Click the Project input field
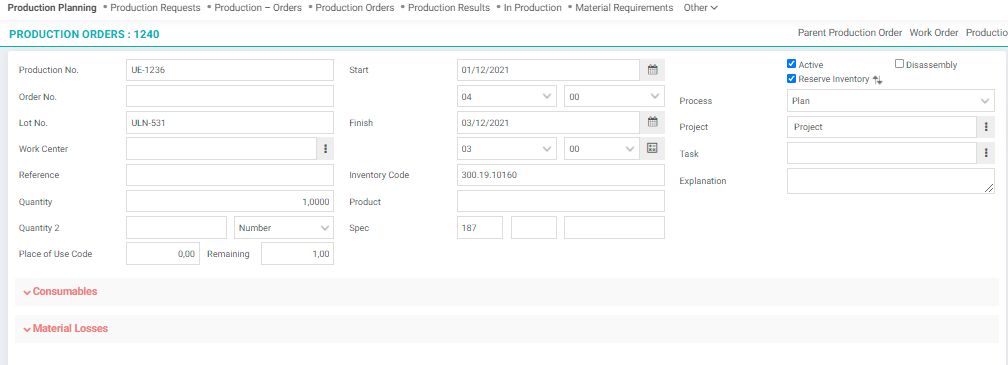The height and width of the screenshot is (365, 1008). [882, 127]
